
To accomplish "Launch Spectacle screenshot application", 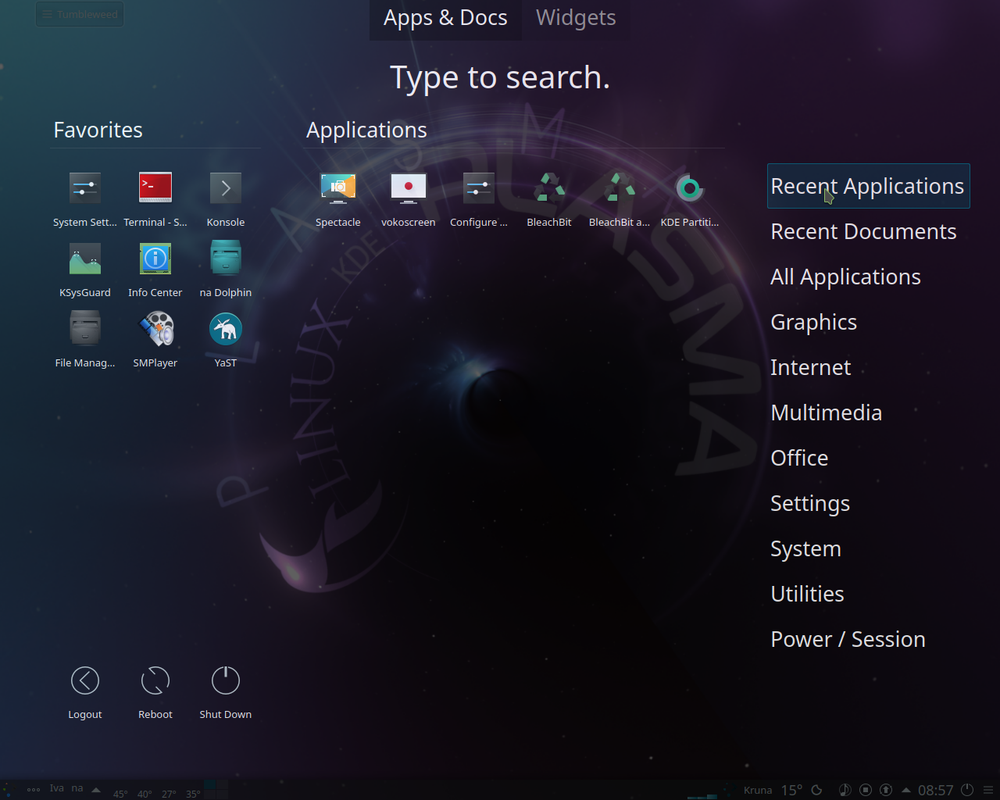I will pyautogui.click(x=338, y=188).
